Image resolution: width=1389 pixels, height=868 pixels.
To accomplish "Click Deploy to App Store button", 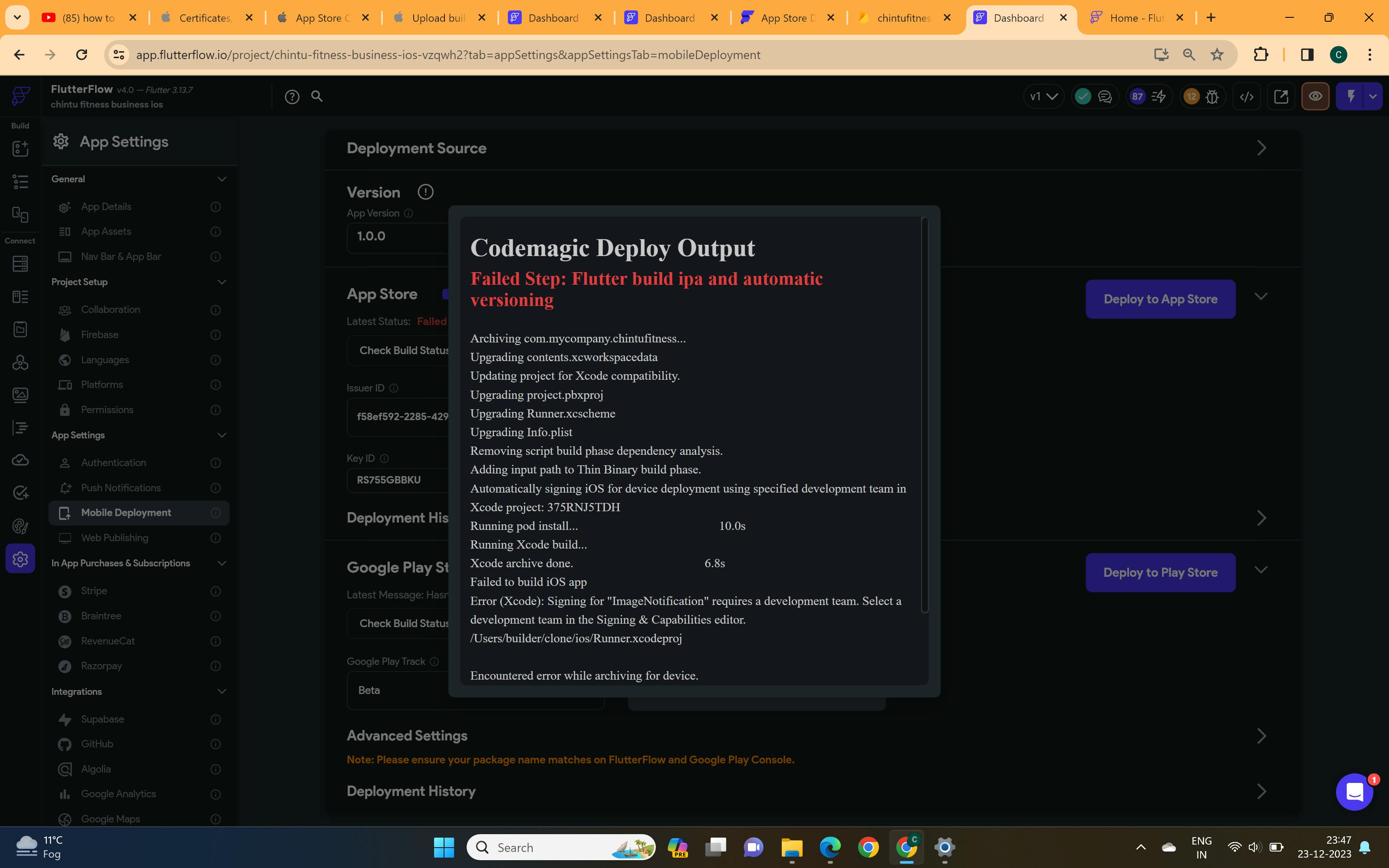I will coord(1160,299).
